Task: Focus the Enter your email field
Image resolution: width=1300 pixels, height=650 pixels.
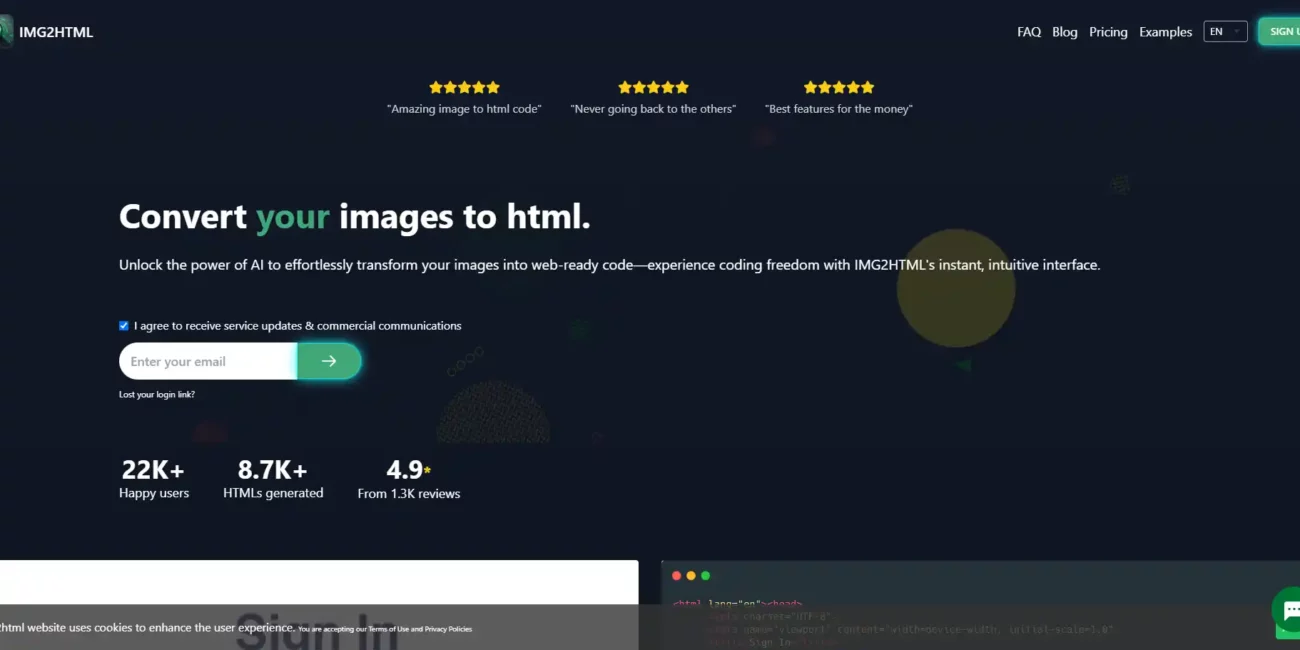Action: click(208, 361)
